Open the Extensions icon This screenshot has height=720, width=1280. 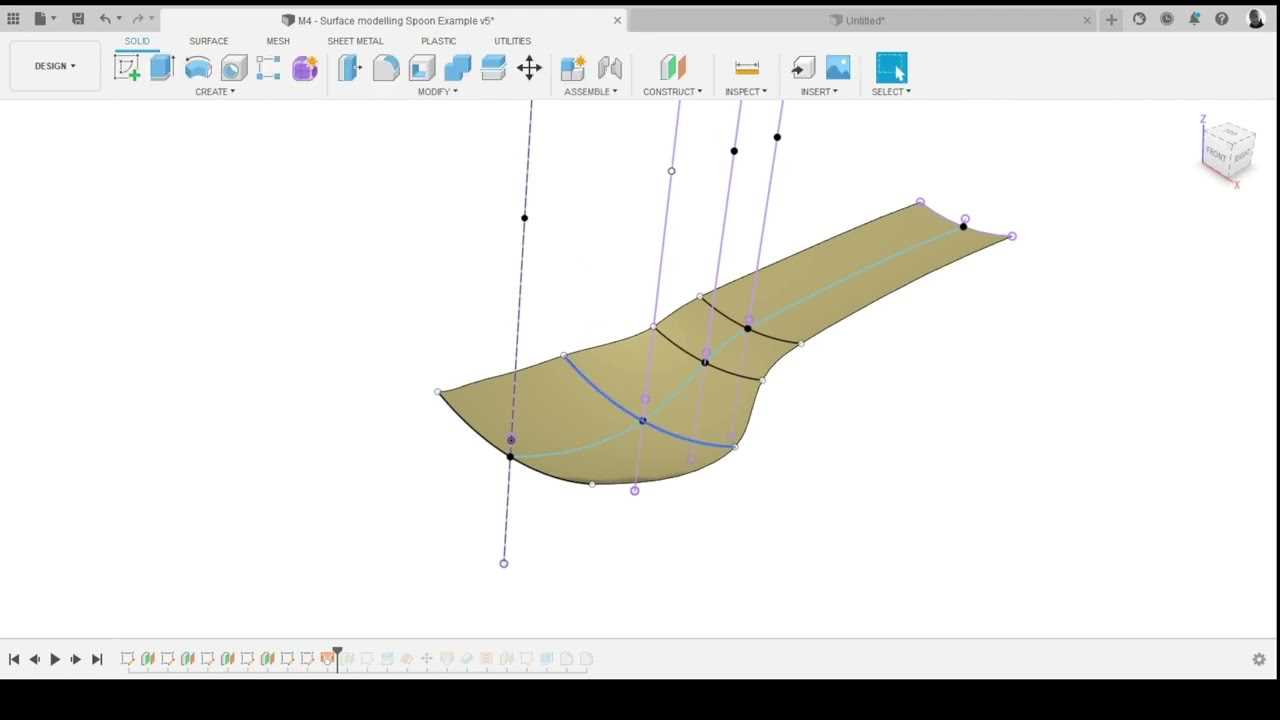(x=1139, y=19)
